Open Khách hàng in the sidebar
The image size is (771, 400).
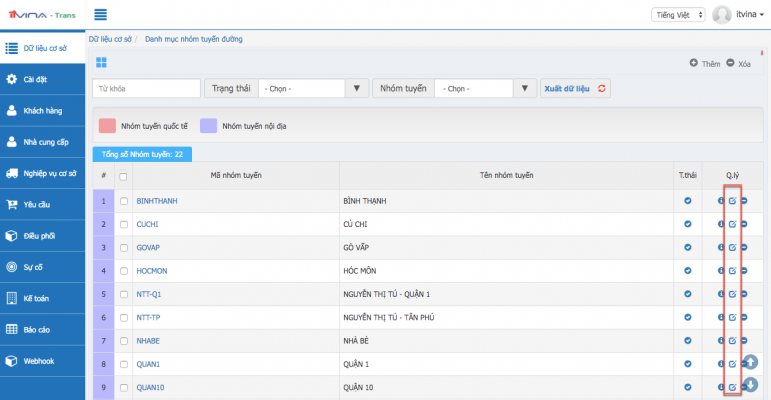point(43,111)
